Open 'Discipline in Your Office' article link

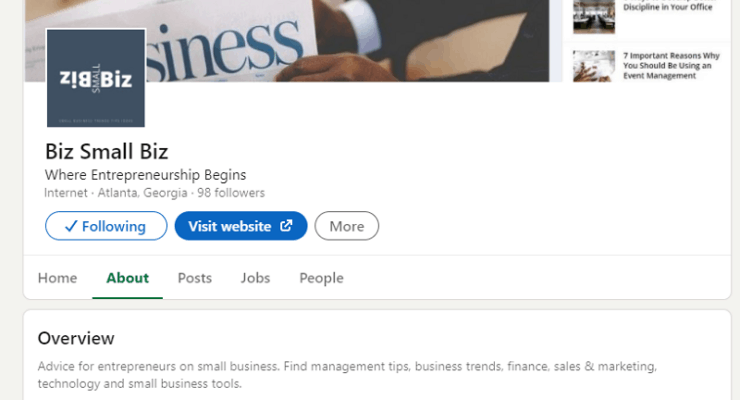tap(667, 6)
